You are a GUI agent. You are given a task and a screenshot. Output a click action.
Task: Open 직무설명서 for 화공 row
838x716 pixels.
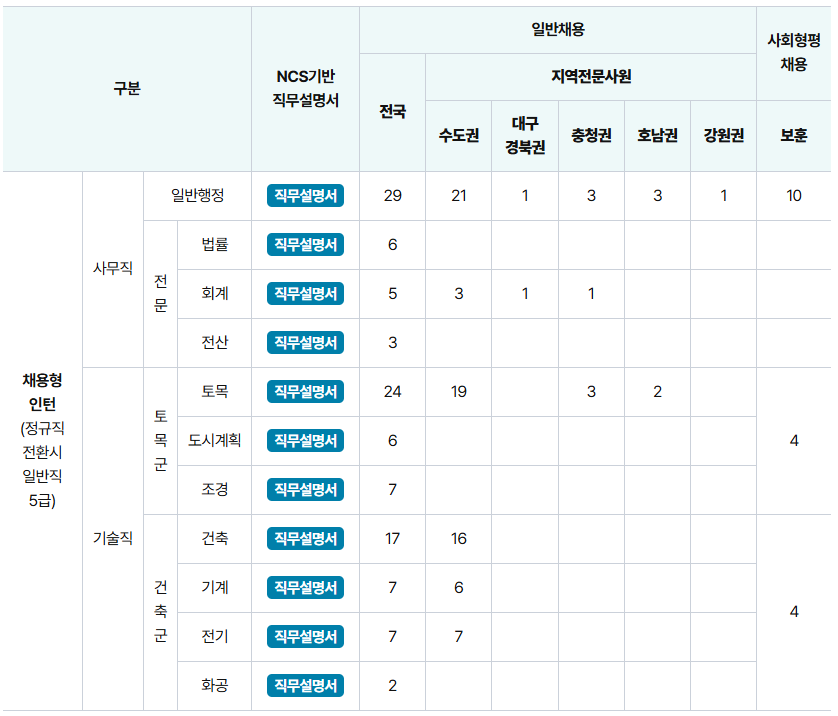coord(305,686)
